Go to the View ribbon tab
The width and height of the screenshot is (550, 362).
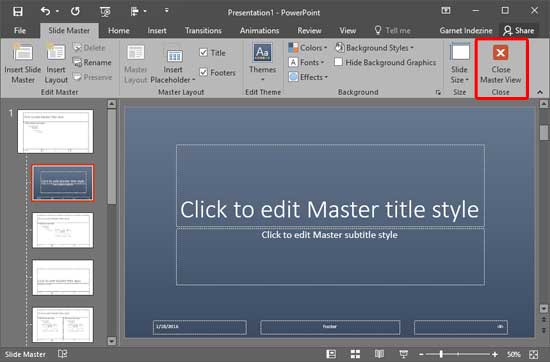coord(348,31)
